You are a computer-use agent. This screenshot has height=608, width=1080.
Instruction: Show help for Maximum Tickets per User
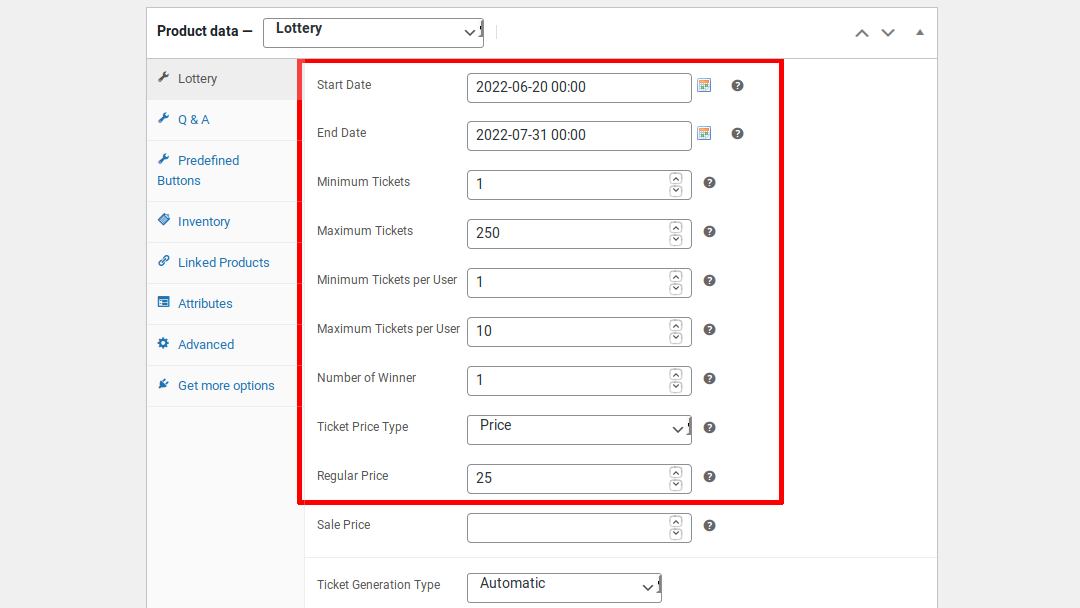coord(709,330)
